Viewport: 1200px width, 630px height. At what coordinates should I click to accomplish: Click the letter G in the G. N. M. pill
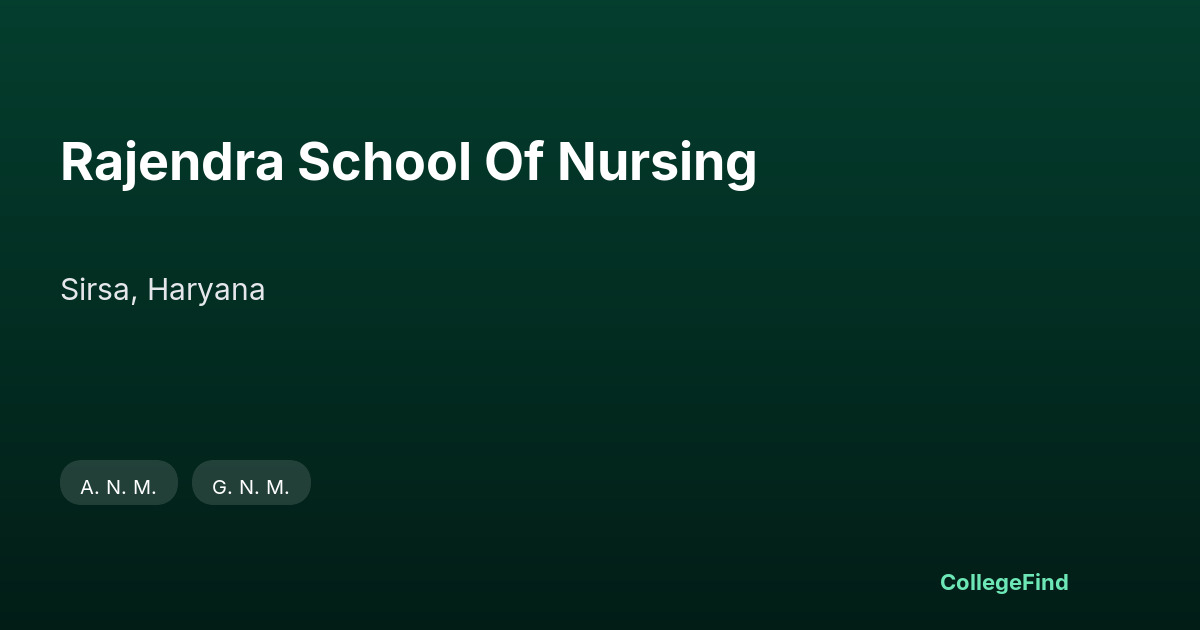pyautogui.click(x=220, y=487)
